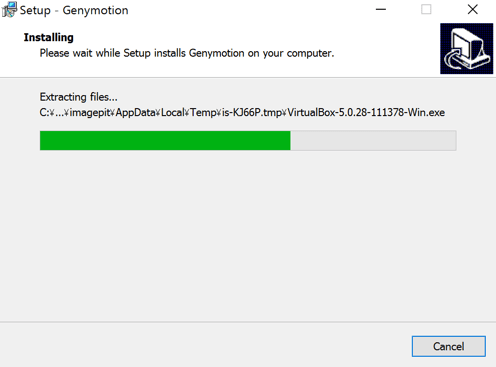Image resolution: width=496 pixels, height=367 pixels.
Task: Click the unfilled gray portion of progress bar
Action: click(x=373, y=140)
